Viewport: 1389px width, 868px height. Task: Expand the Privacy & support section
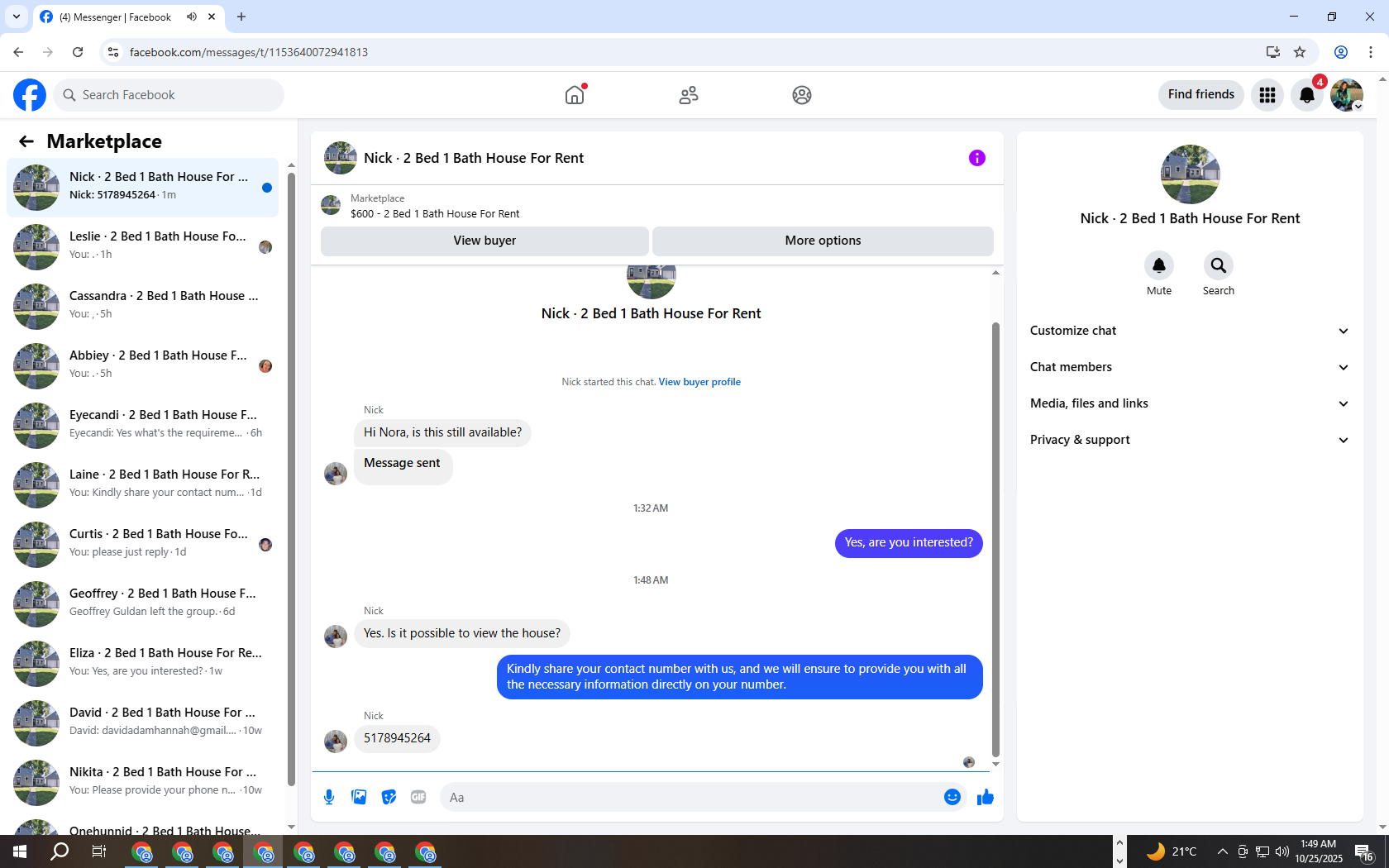1190,440
